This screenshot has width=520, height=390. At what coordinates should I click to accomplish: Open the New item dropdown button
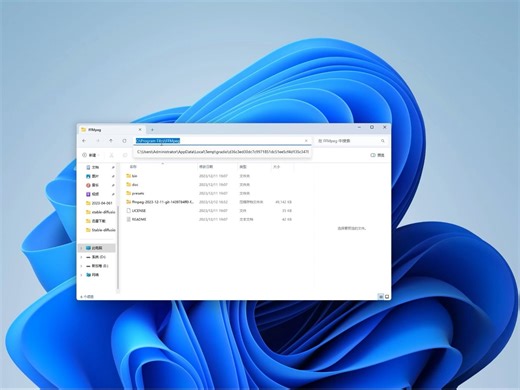pyautogui.click(x=91, y=155)
